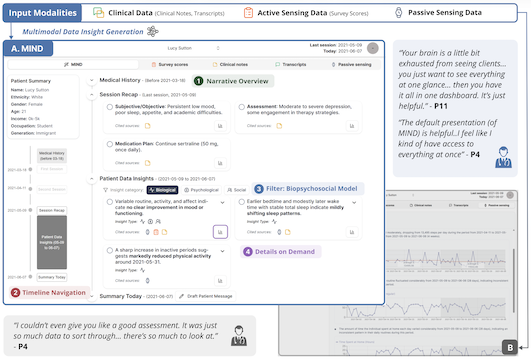Open the chart icon on the Medication Plan card
The image size is (531, 360).
point(220,163)
